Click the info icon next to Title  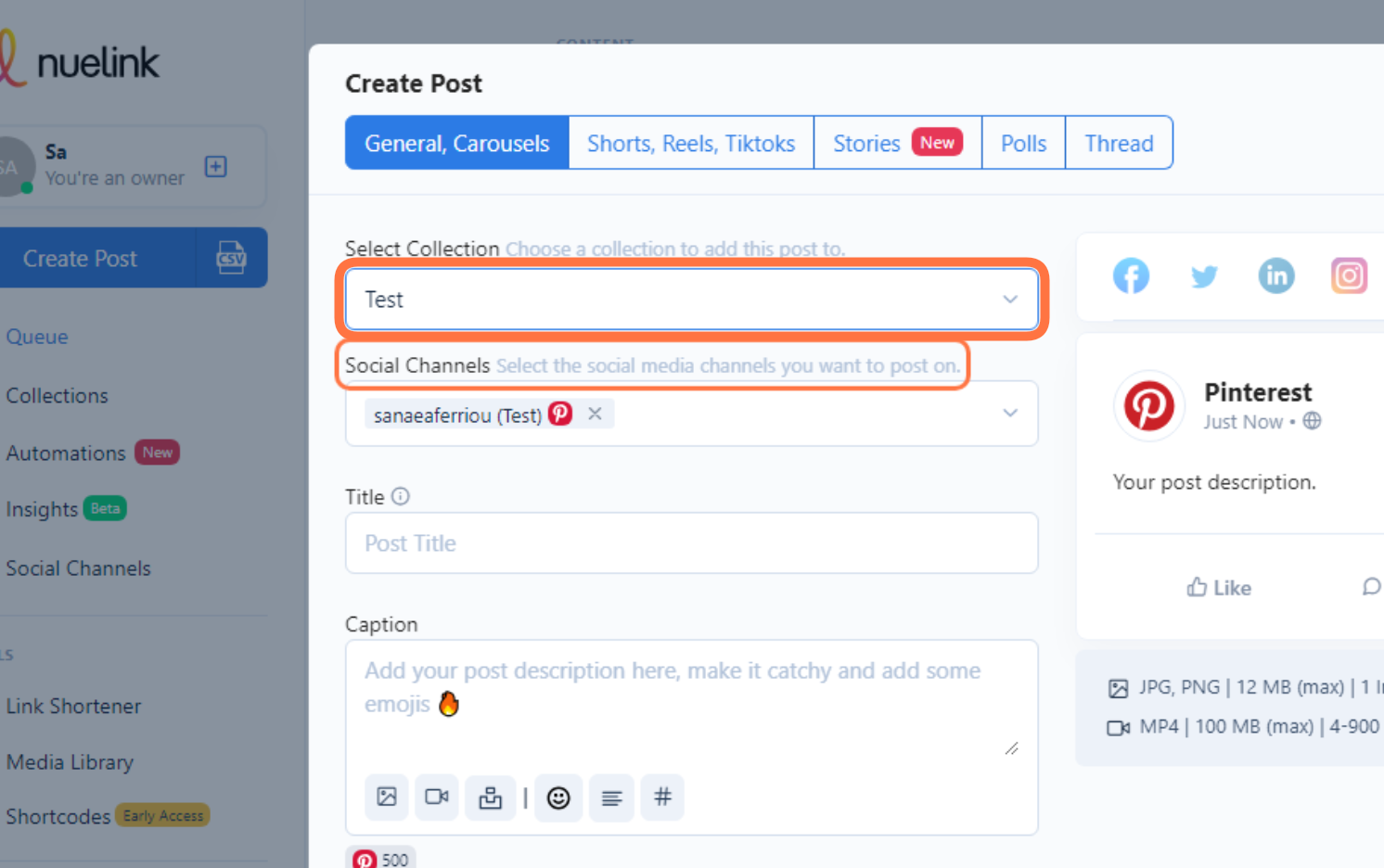click(400, 496)
